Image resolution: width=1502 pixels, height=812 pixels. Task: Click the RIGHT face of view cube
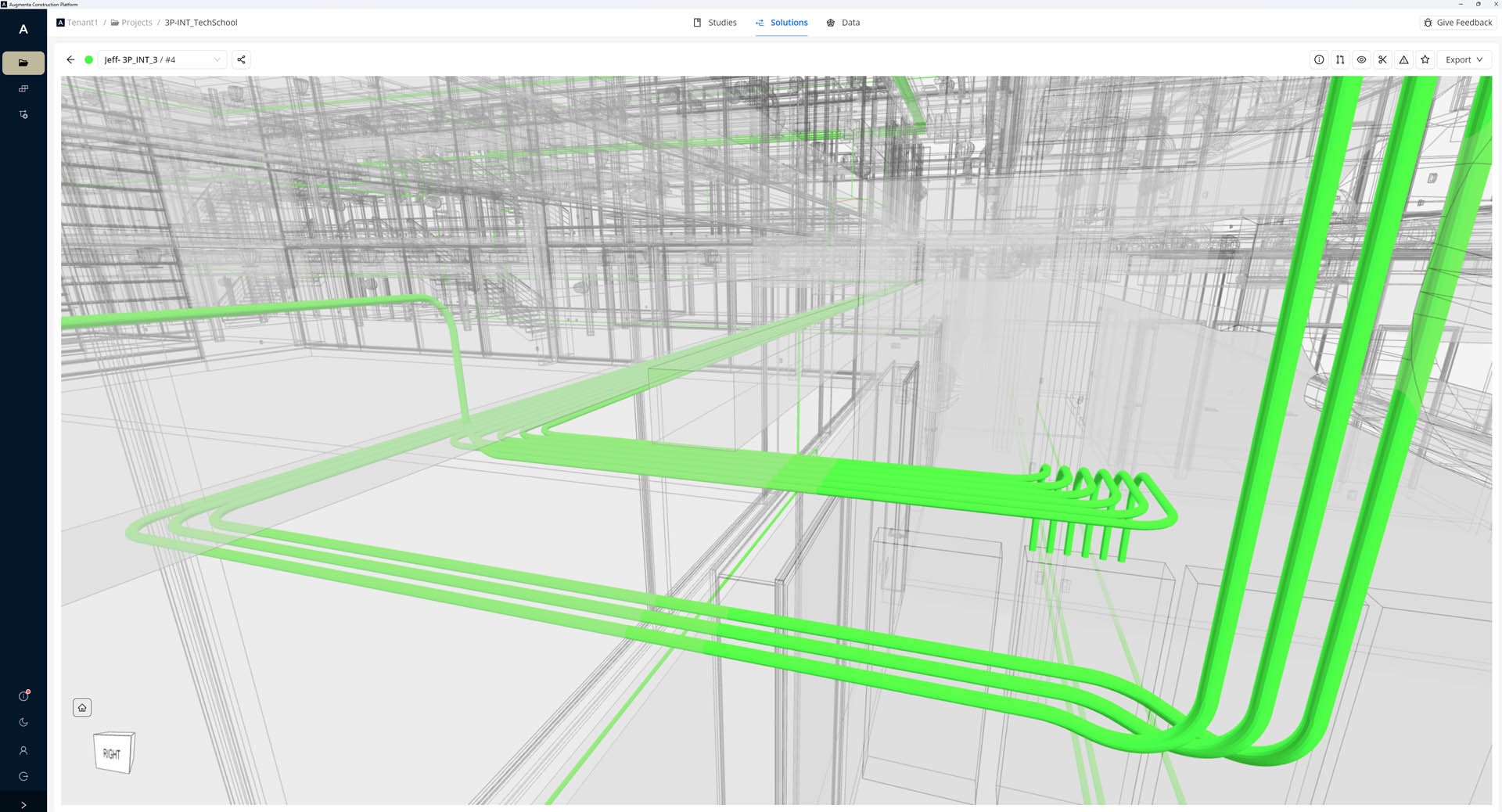tap(113, 753)
